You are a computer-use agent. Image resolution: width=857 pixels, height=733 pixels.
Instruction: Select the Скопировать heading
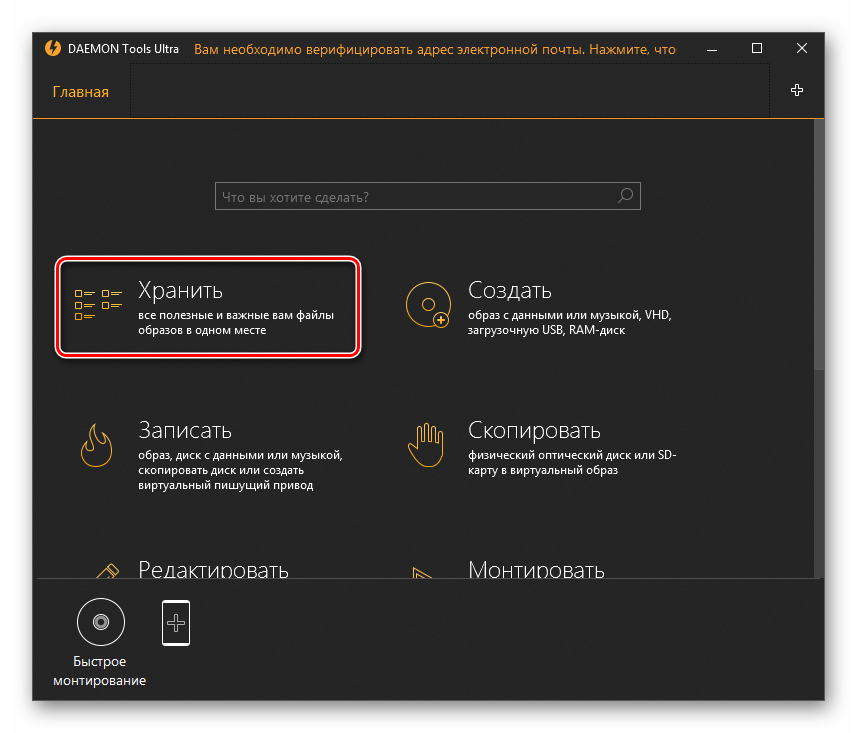coord(534,430)
